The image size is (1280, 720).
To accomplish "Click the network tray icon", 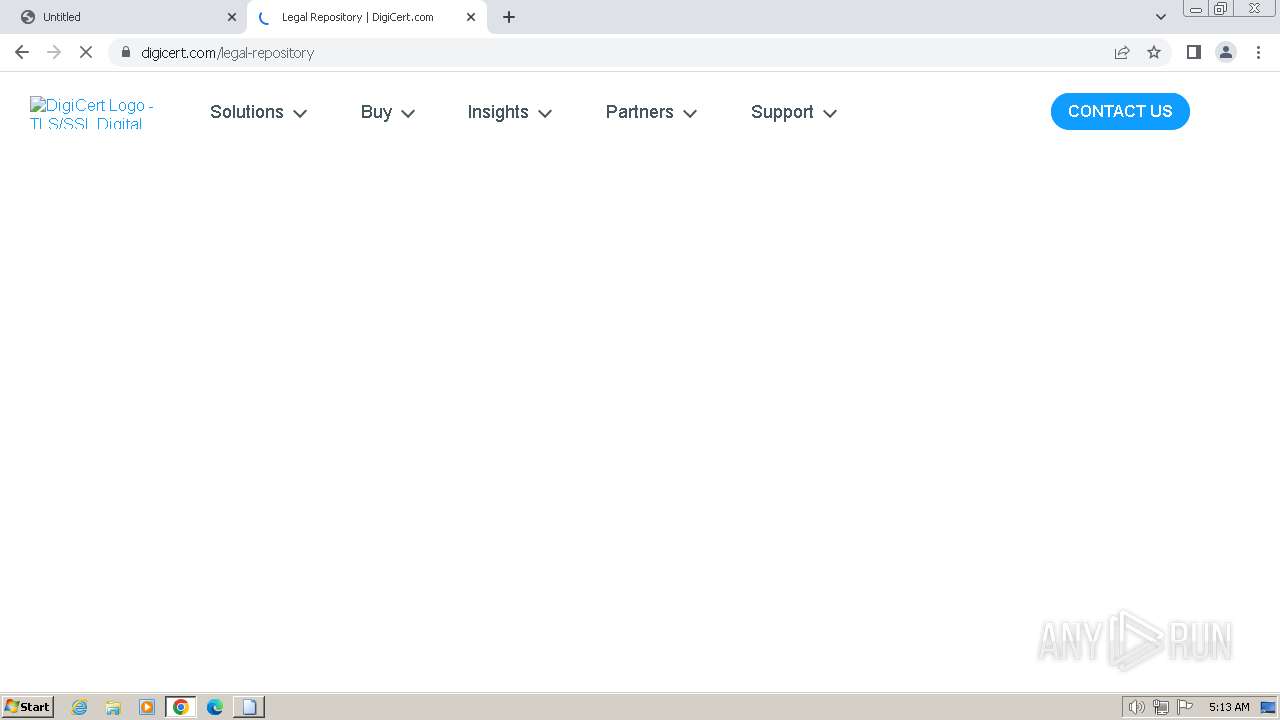I will [x=1161, y=707].
